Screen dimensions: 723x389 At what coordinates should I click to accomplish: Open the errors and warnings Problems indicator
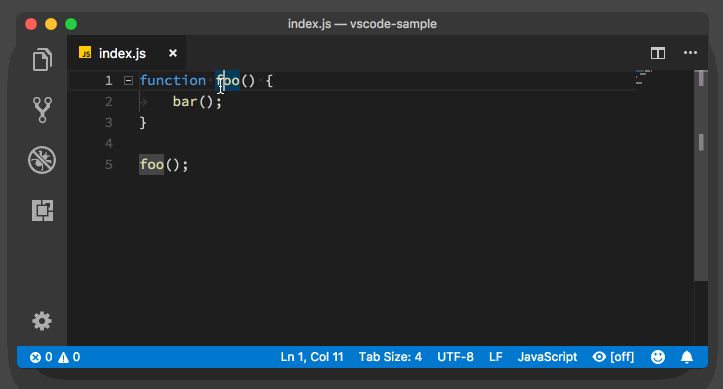pyautogui.click(x=55, y=357)
